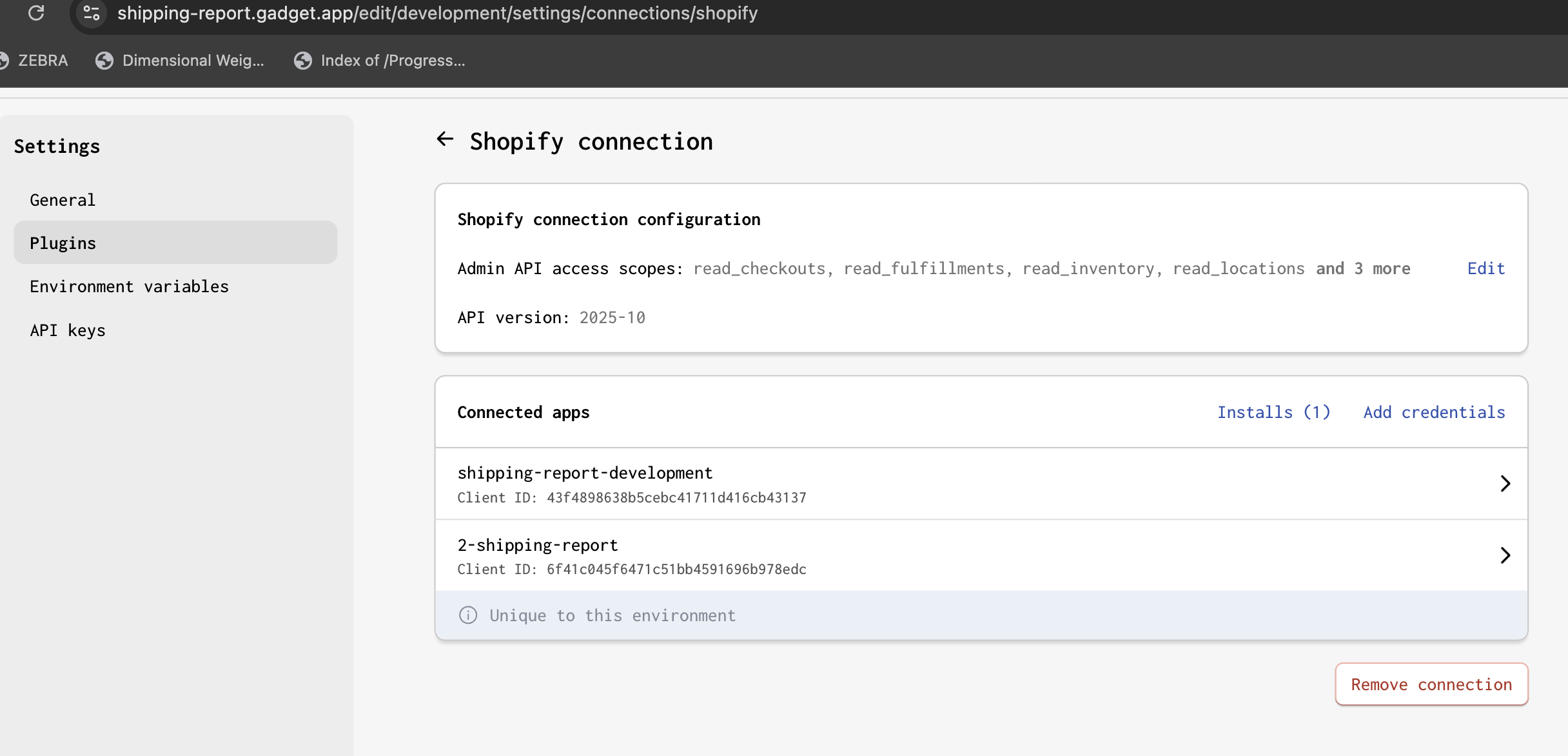Expand shipping-report-development chevron arrow
Viewport: 1568px width, 756px height.
1505,484
